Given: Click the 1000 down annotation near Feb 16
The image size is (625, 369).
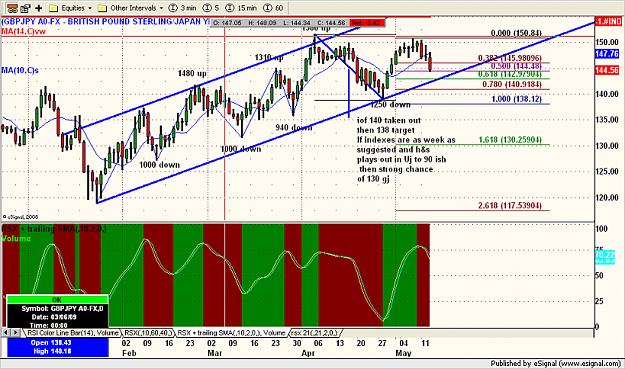Looking at the screenshot, I should (159, 165).
